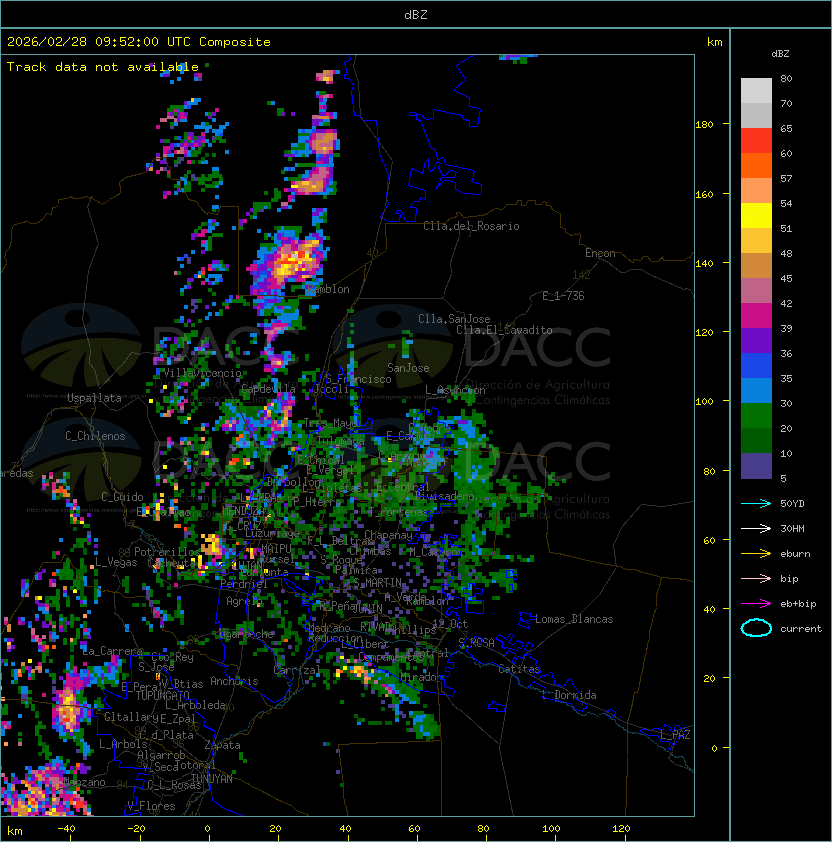Select the pink bip arrow icon
Image resolution: width=832 pixels, height=842 pixels.
tap(756, 578)
